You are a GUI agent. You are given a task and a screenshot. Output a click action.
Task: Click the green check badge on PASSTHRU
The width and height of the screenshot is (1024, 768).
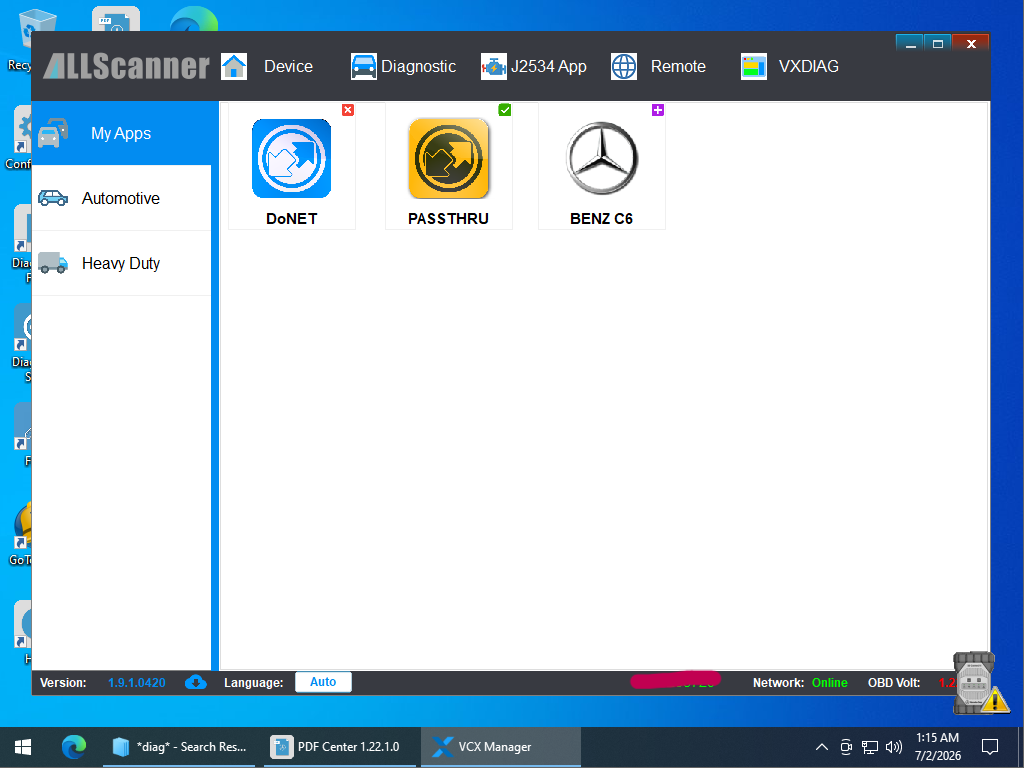pos(505,110)
